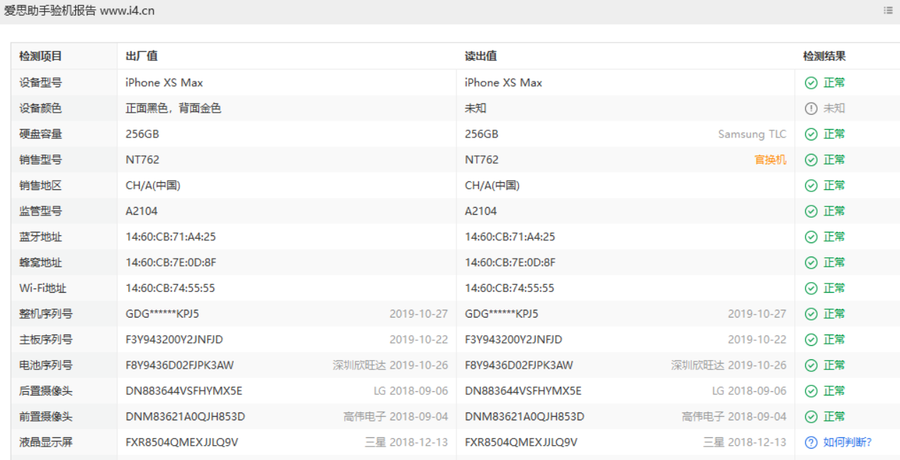Select the 后置摄像头 row label
900x460 pixels.
[46, 391]
